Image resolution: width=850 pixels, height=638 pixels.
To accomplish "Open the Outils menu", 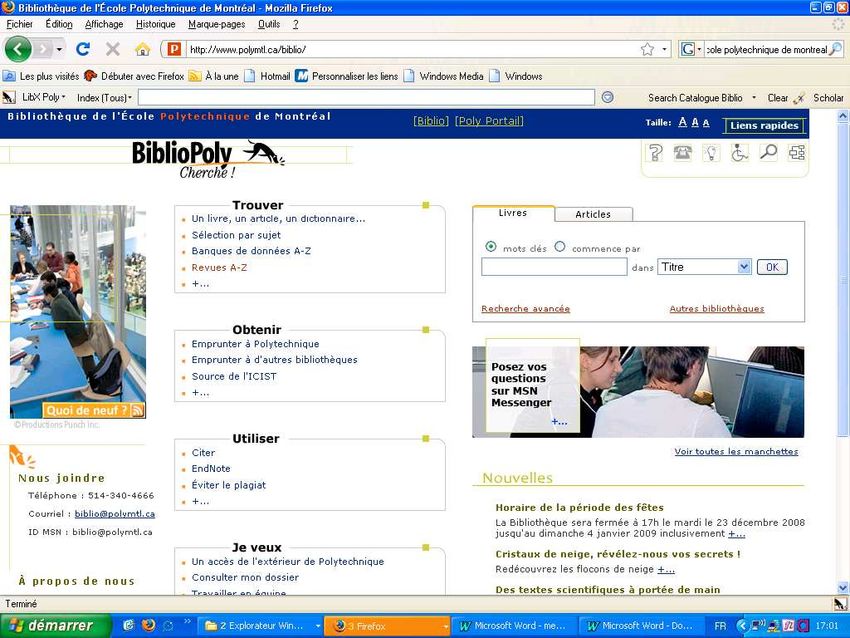I will [x=269, y=24].
